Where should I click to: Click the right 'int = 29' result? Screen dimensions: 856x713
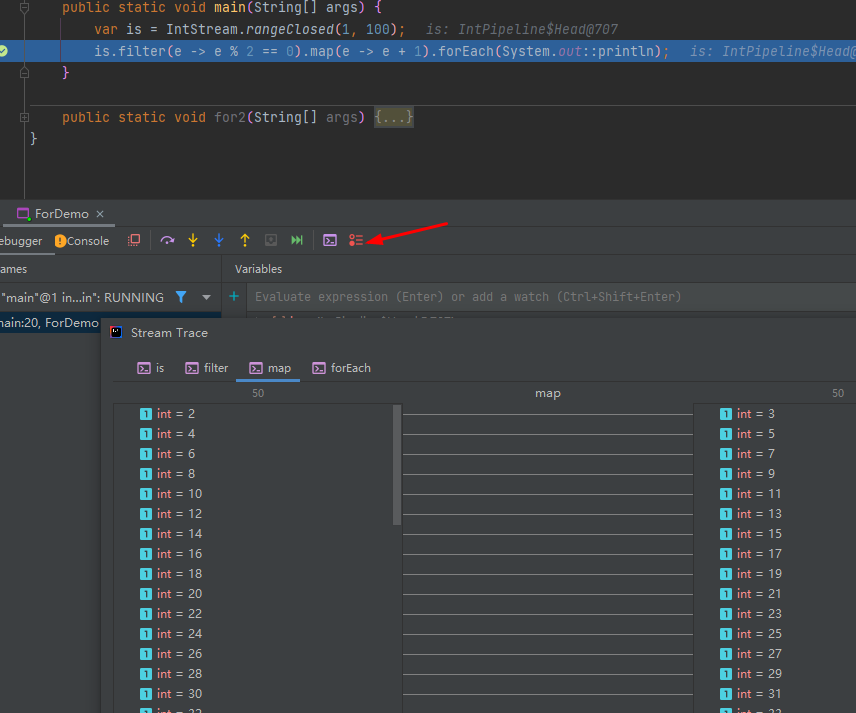tap(751, 674)
